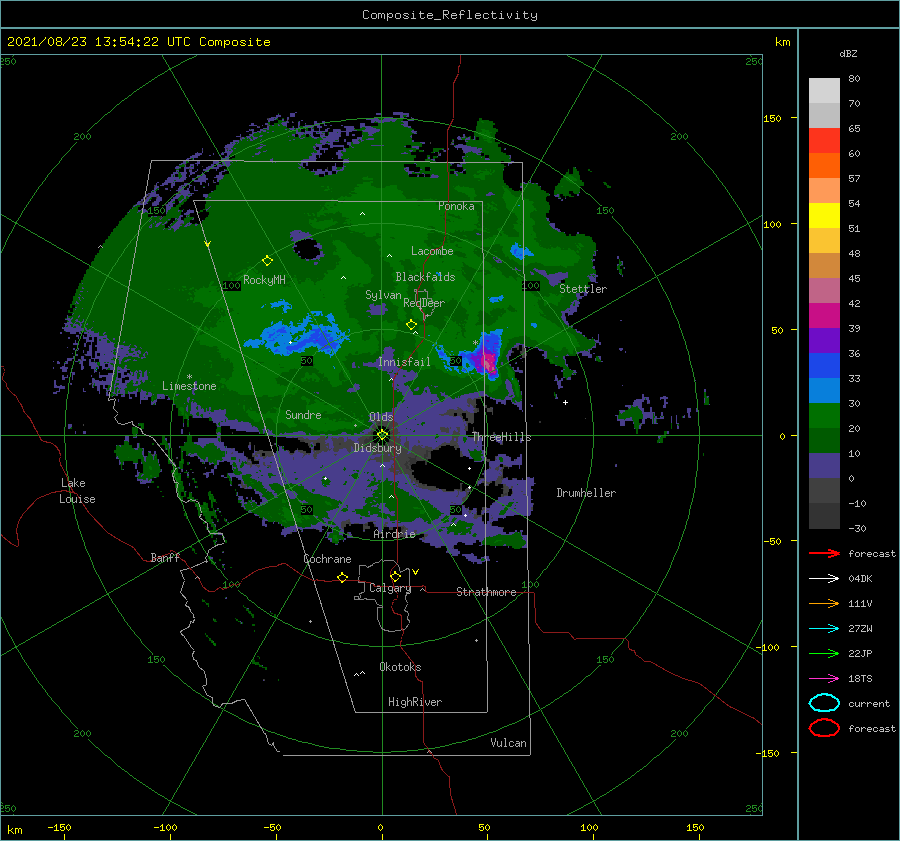Click the Cochrane town label
The width and height of the screenshot is (900, 841).
coord(327,559)
